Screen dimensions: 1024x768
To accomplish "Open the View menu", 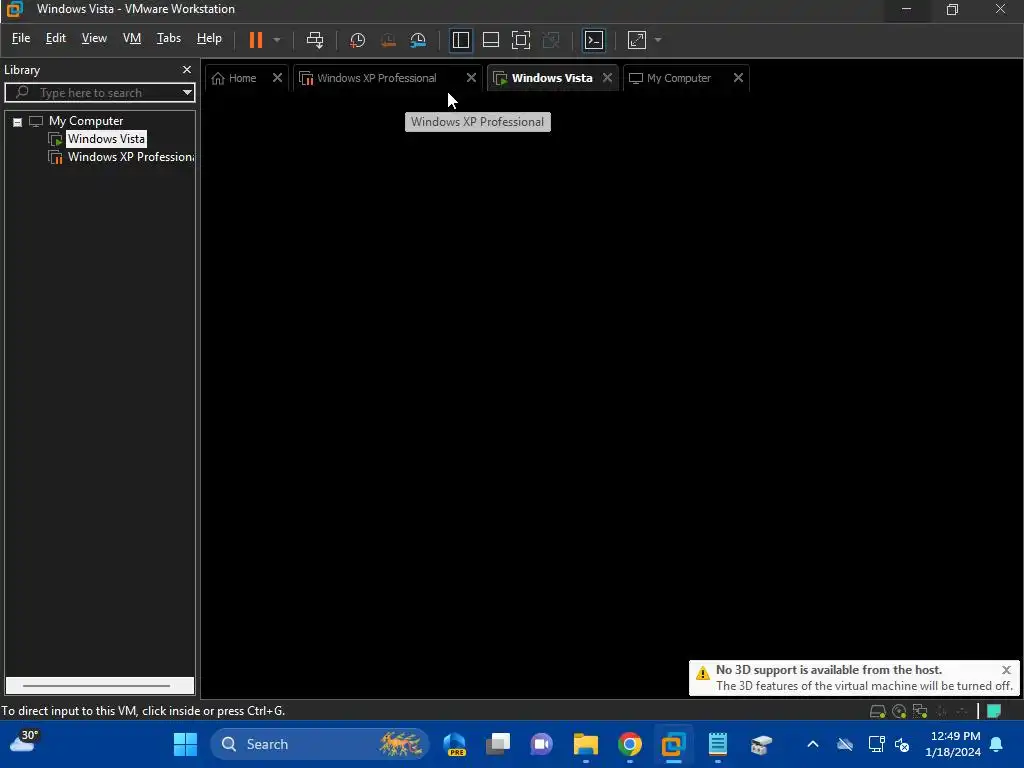I will click(x=94, y=38).
